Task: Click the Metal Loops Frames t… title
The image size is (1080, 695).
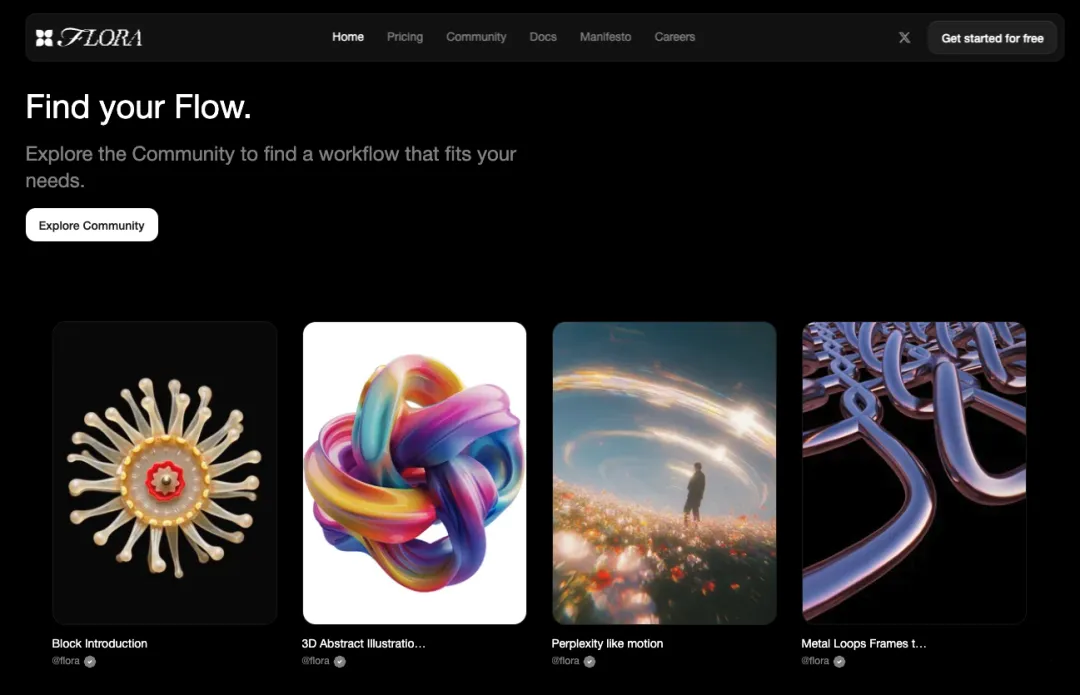Action: click(864, 643)
